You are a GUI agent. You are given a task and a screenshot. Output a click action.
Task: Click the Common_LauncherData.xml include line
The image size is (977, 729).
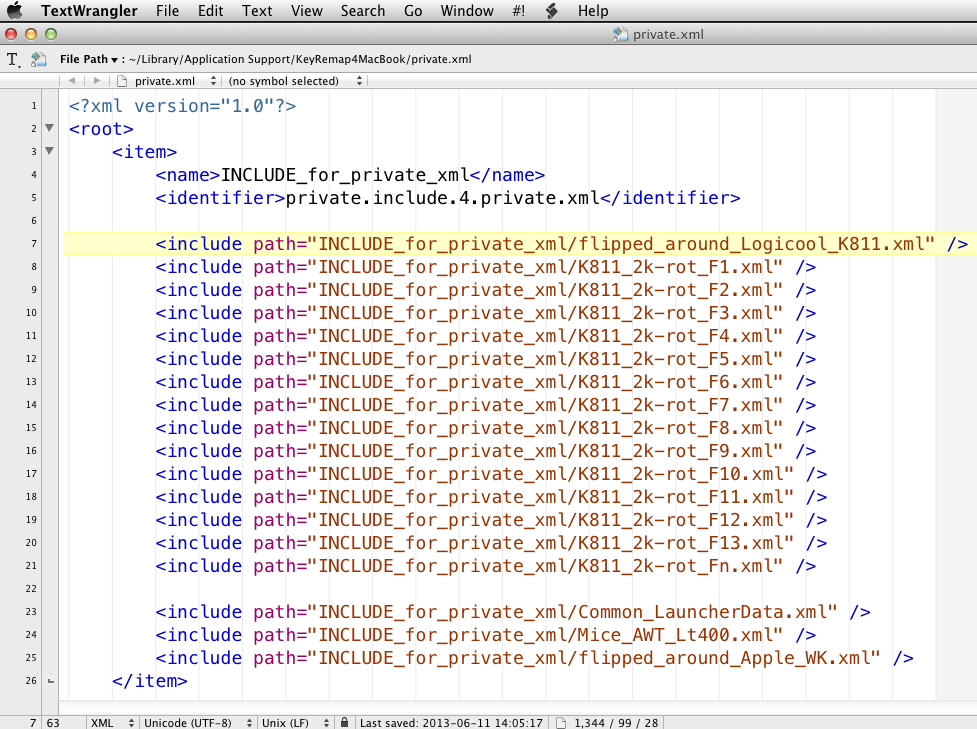[x=513, y=612]
